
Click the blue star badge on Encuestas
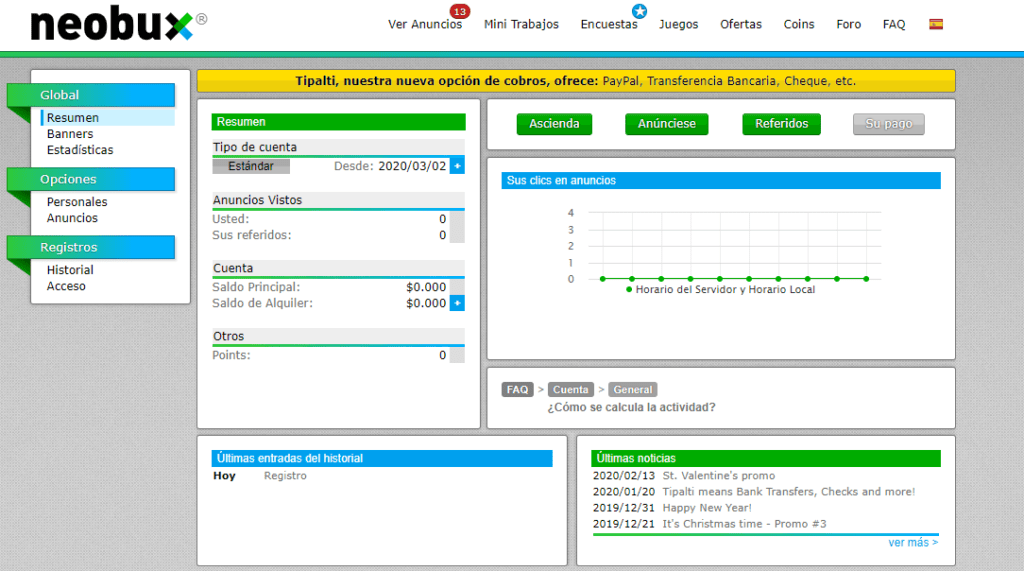(639, 11)
